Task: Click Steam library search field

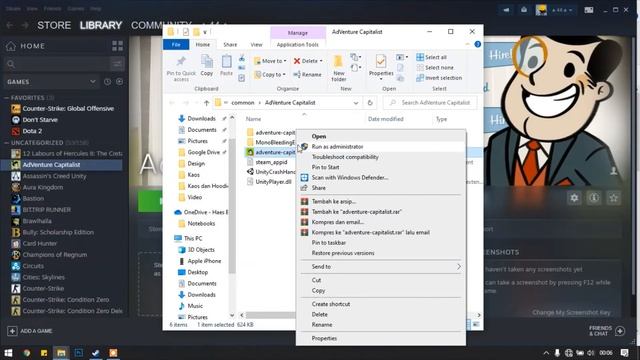Action: pyautogui.click(x=57, y=64)
